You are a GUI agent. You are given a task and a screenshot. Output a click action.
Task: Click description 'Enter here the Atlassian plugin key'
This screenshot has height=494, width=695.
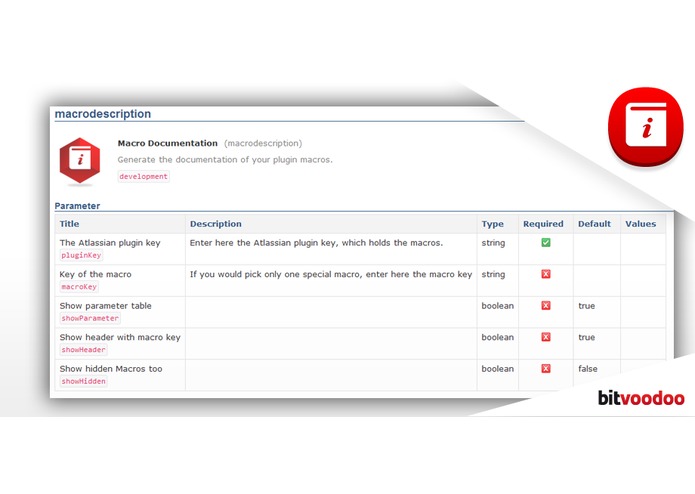point(316,242)
